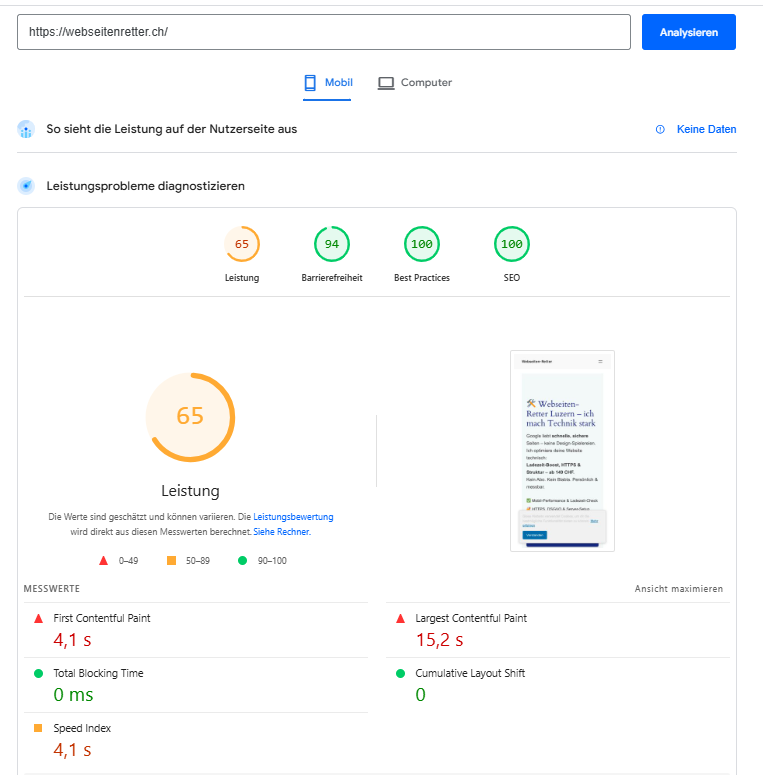This screenshot has height=775, width=763.
Task: Click the Largest Contentful Paint label
Action: 471,618
